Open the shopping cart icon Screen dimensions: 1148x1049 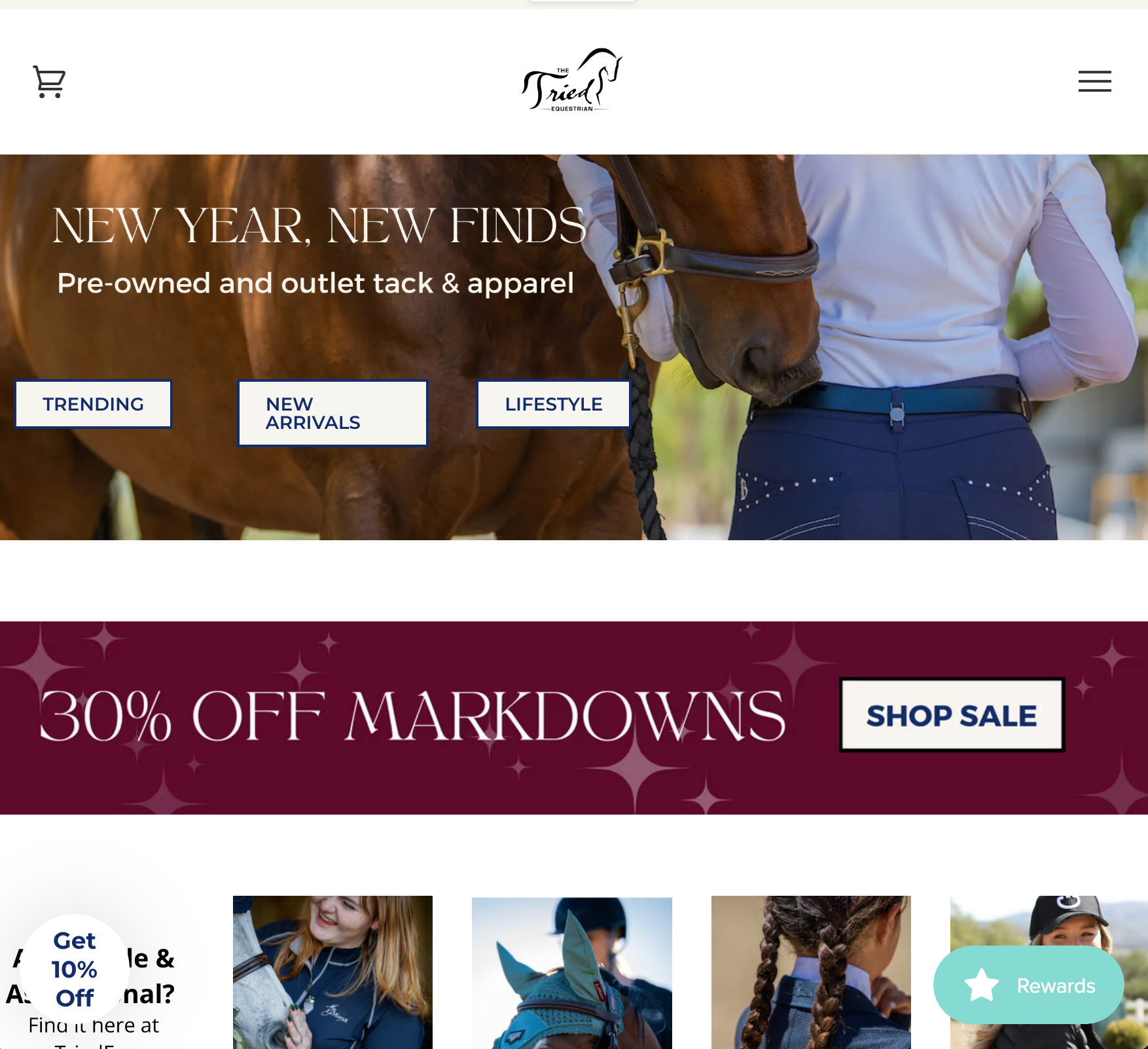[49, 82]
